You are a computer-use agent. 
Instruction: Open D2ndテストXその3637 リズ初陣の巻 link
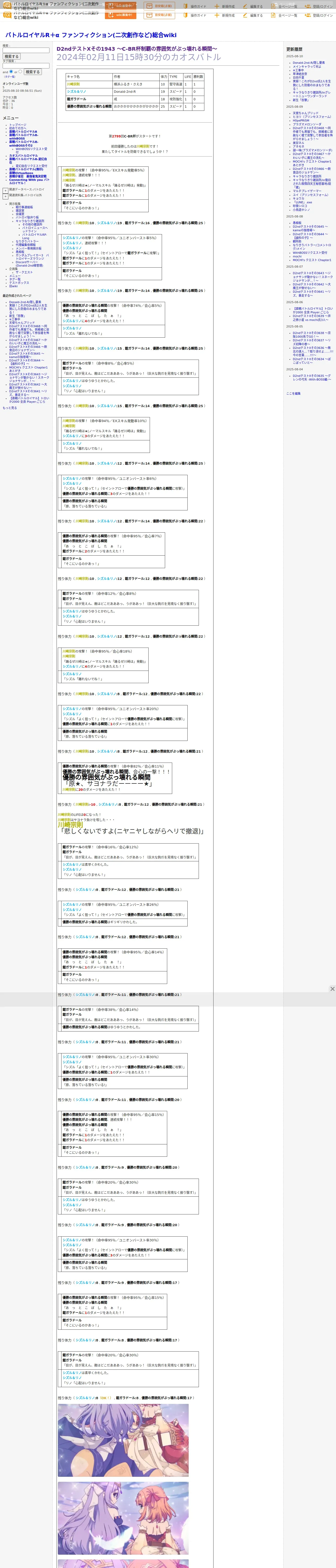coord(312,342)
